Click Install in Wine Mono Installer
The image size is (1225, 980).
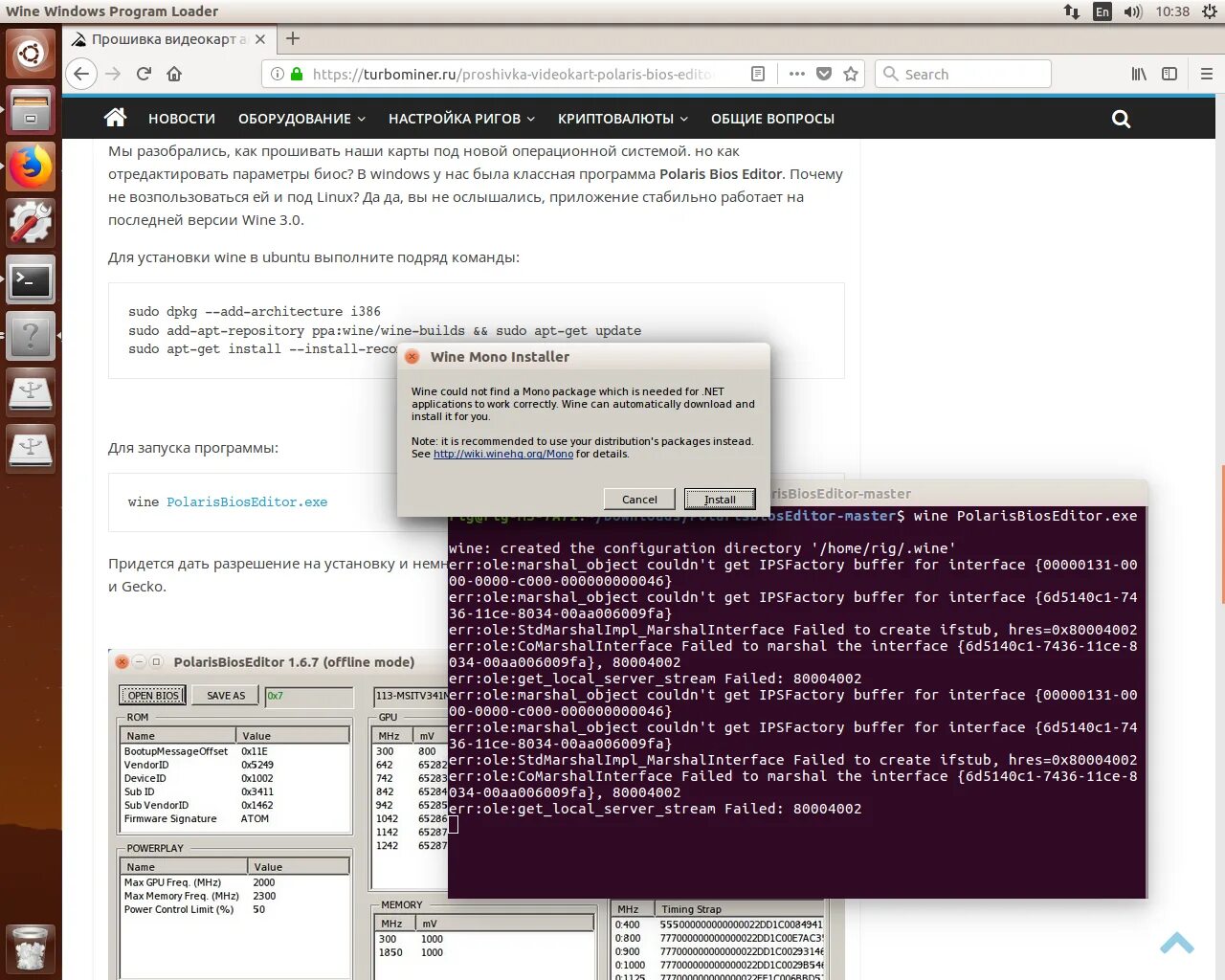coord(720,499)
